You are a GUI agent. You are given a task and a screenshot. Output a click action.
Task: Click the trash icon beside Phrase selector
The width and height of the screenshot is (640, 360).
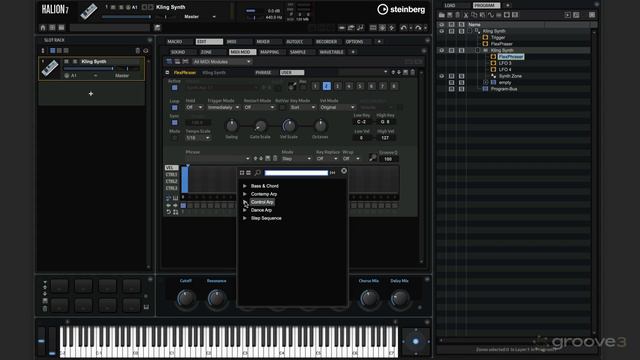(275, 158)
